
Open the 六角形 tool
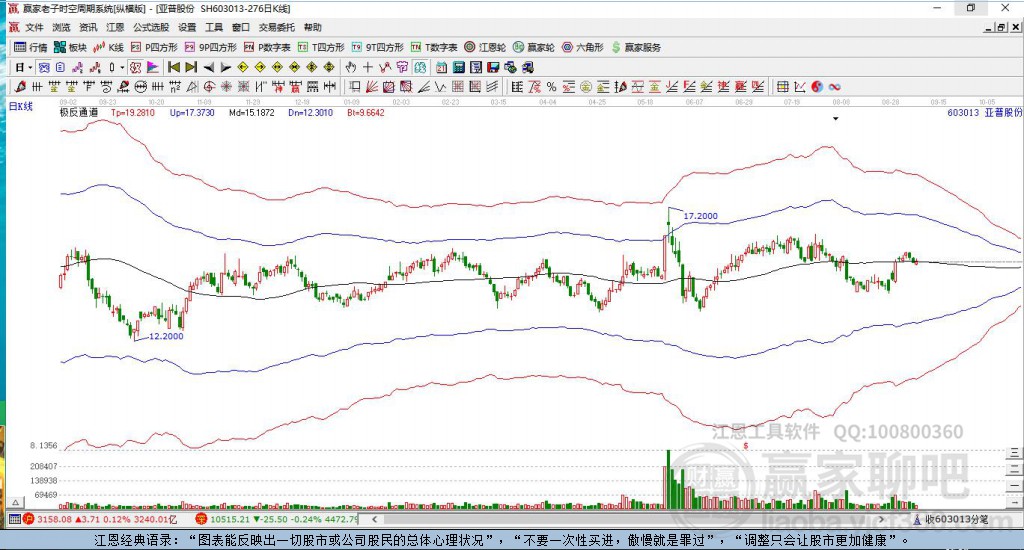(x=583, y=48)
